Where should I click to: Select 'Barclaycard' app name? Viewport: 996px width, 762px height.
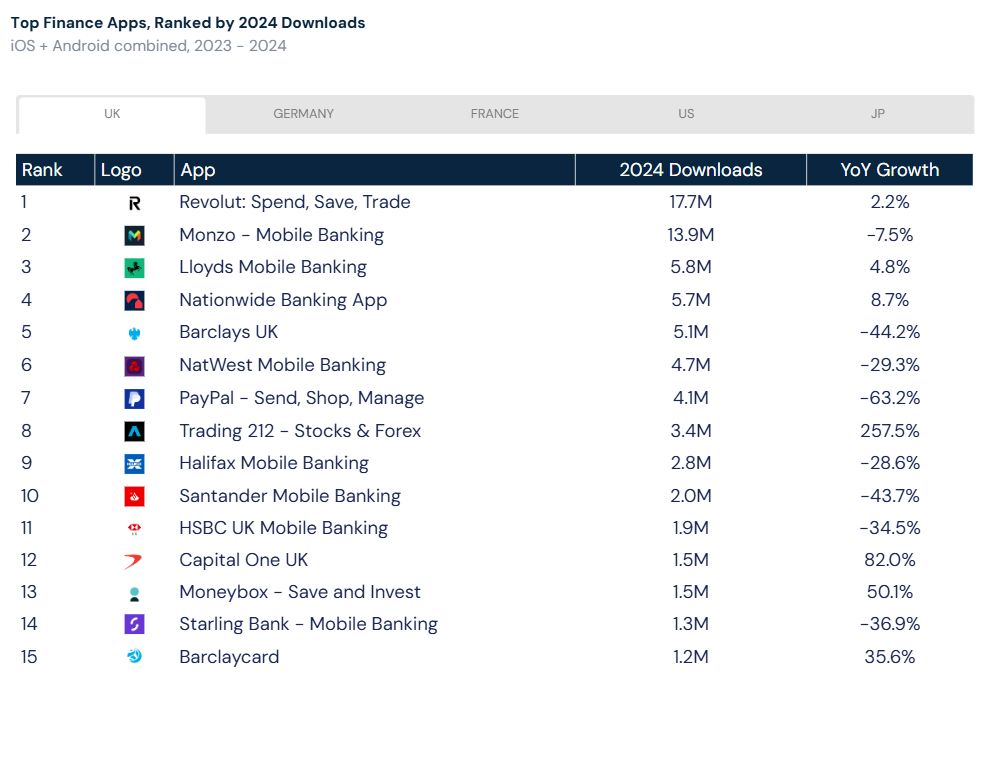click(229, 657)
